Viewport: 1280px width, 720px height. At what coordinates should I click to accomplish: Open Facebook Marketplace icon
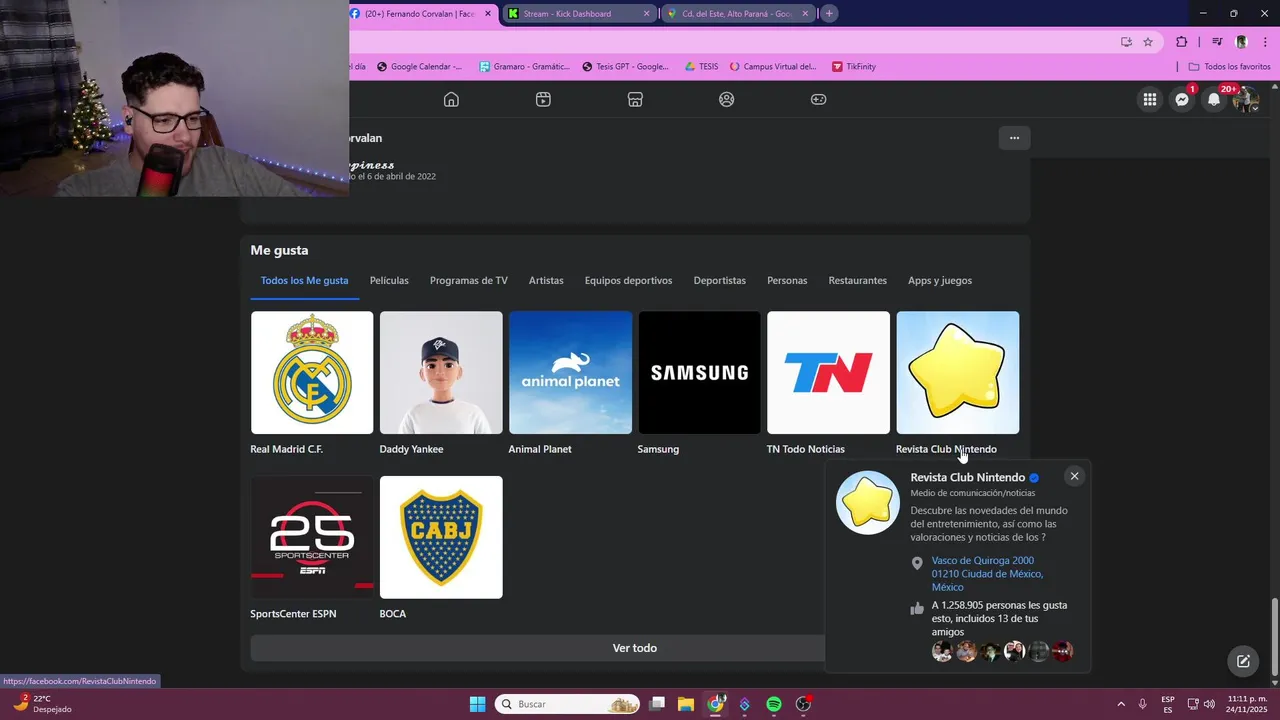635,99
